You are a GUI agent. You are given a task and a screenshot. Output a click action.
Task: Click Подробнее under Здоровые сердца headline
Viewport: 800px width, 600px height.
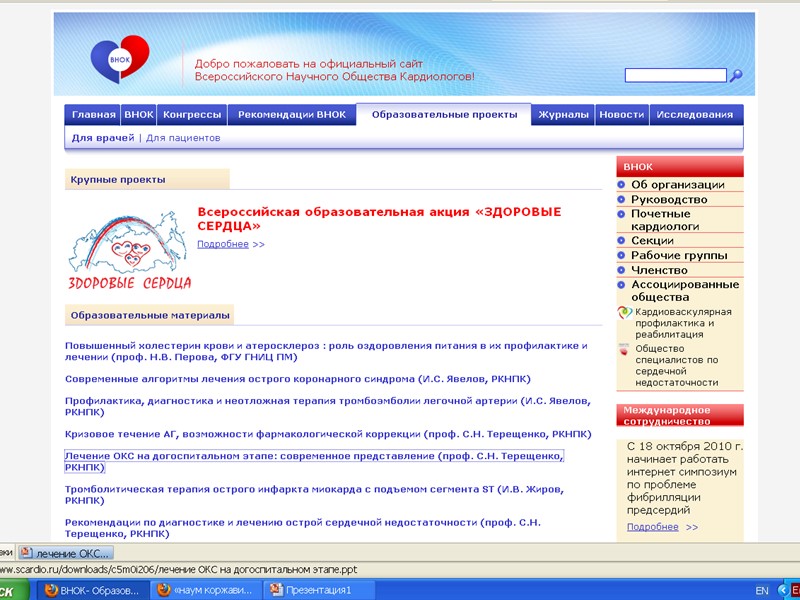tap(223, 244)
